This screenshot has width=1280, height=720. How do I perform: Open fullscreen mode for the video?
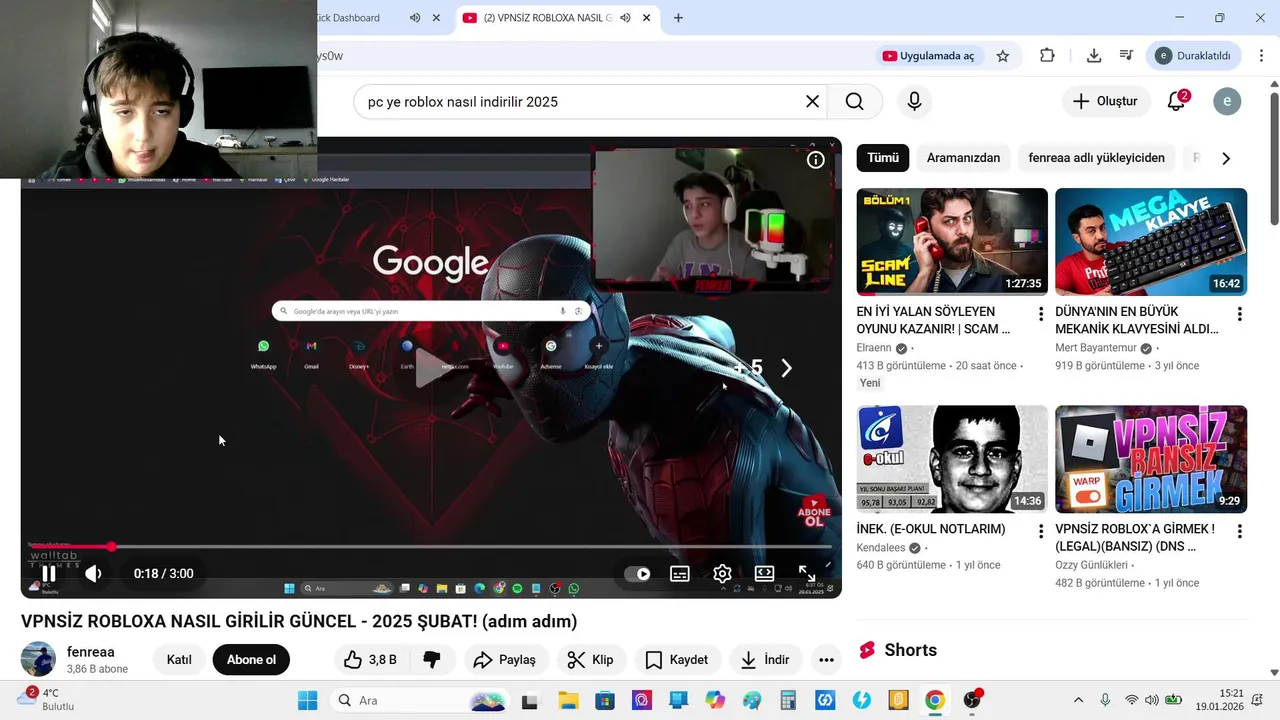coord(806,574)
